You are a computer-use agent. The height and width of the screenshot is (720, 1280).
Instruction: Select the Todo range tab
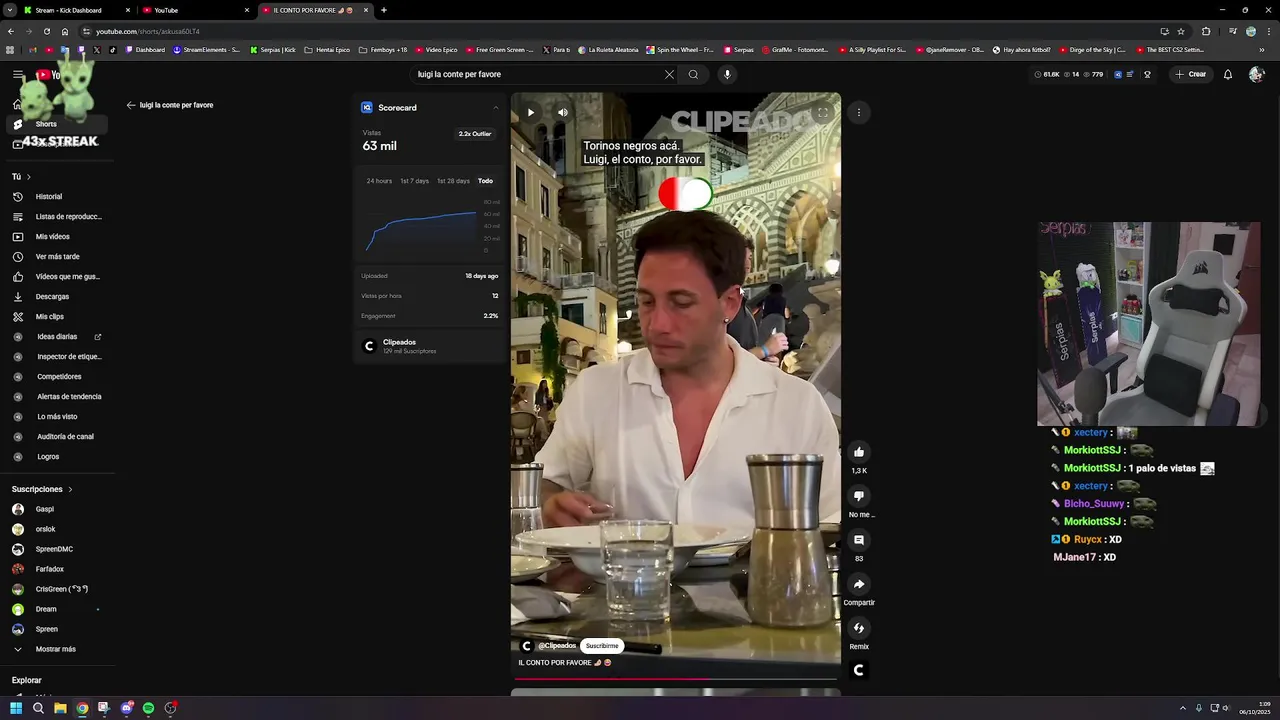click(x=485, y=181)
